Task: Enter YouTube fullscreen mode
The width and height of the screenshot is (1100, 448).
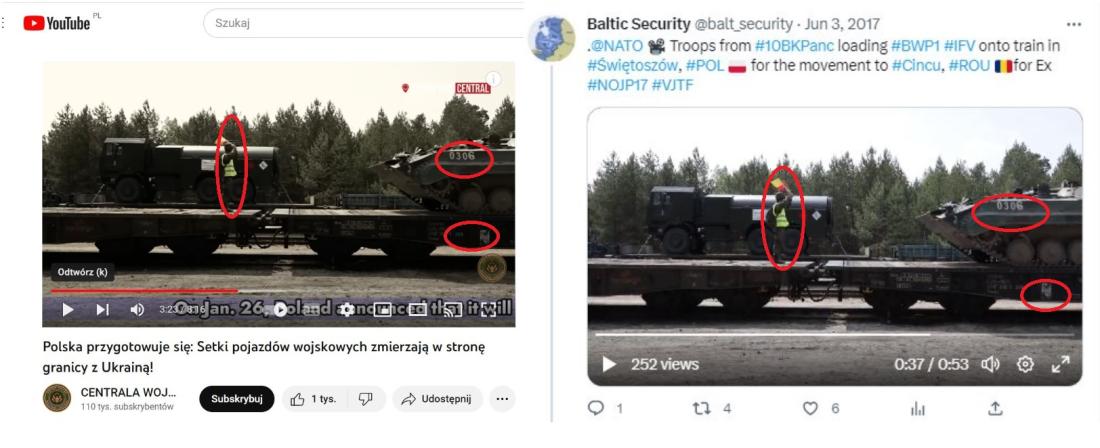Action: coord(488,309)
